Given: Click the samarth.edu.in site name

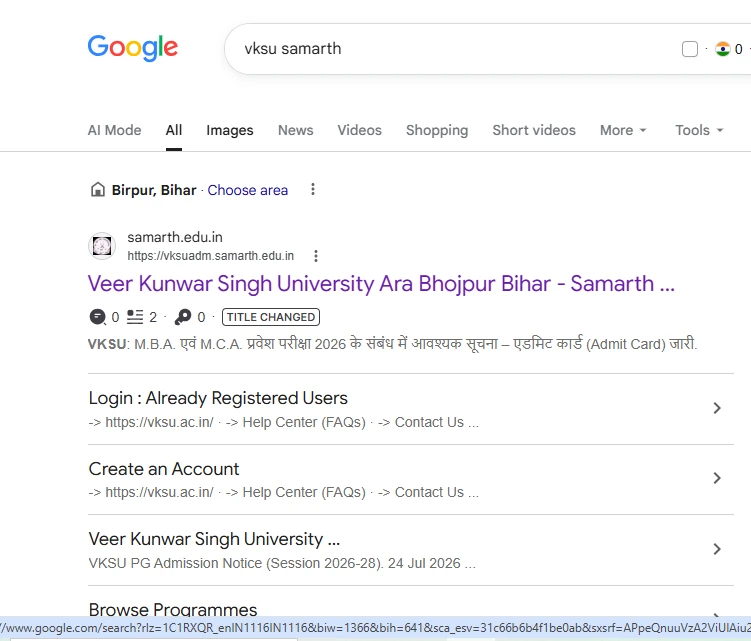Looking at the screenshot, I should tap(175, 237).
